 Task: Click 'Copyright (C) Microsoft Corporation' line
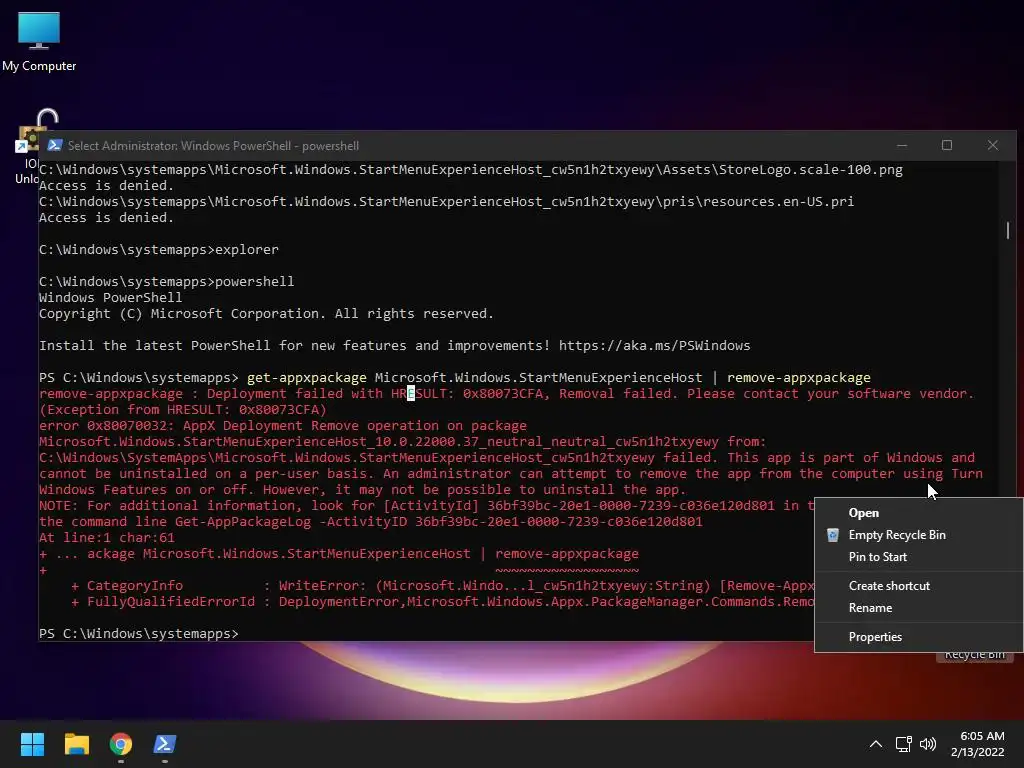[x=266, y=313]
